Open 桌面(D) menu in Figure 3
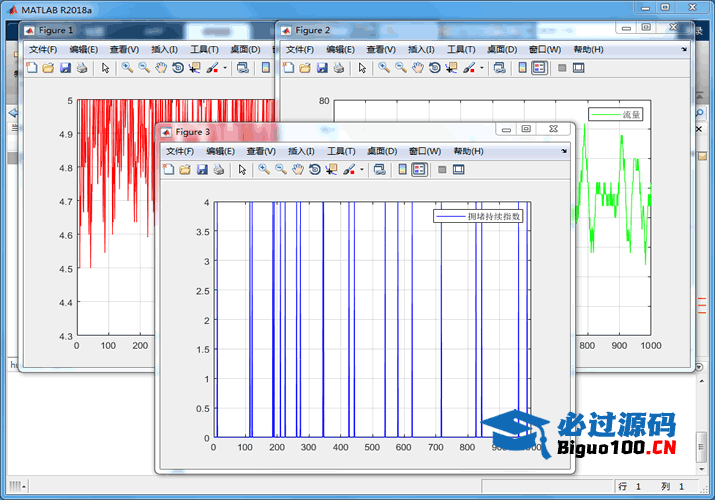The width and height of the screenshot is (715, 500). (x=382, y=151)
